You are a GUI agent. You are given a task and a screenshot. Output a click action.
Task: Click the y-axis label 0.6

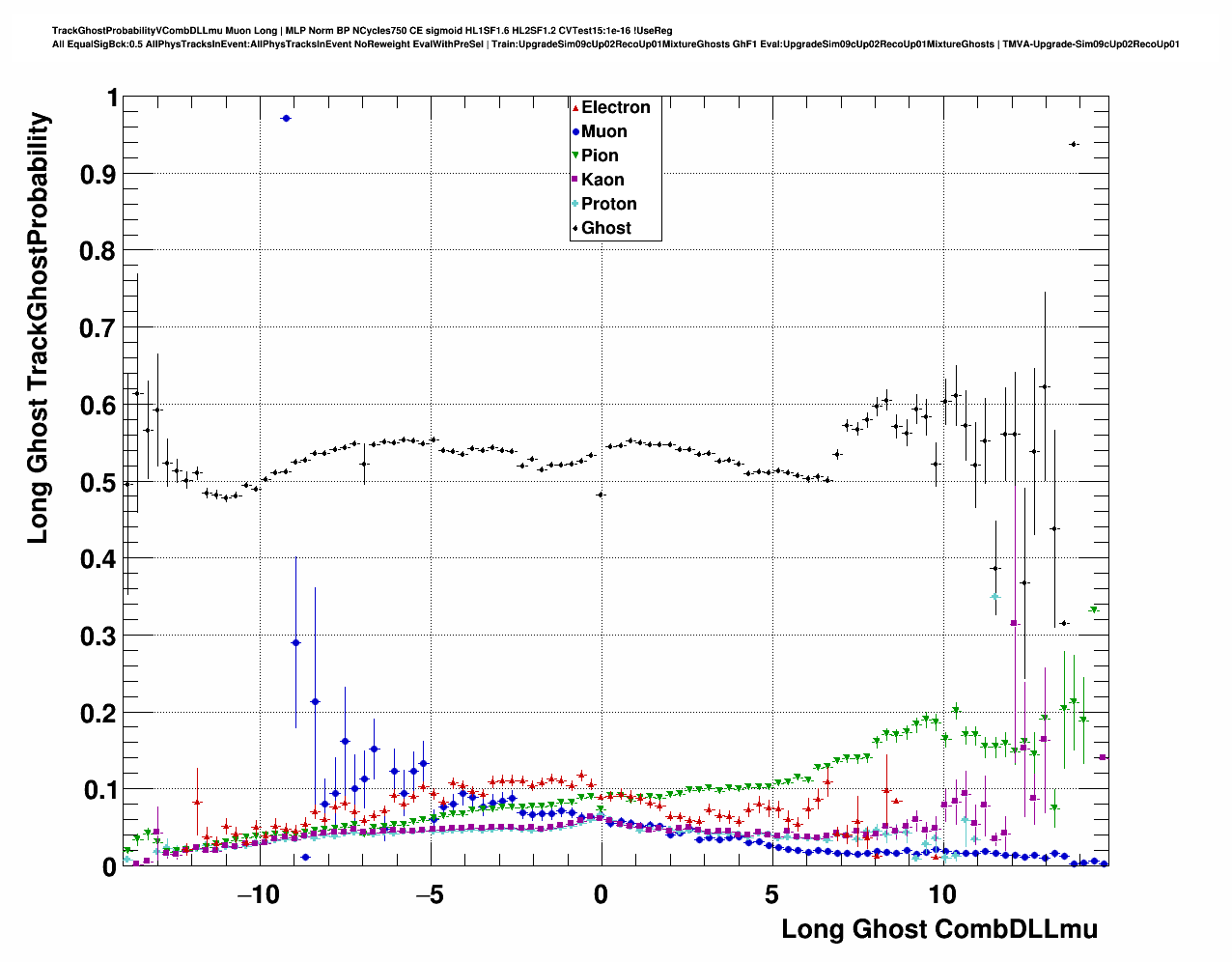click(x=97, y=405)
